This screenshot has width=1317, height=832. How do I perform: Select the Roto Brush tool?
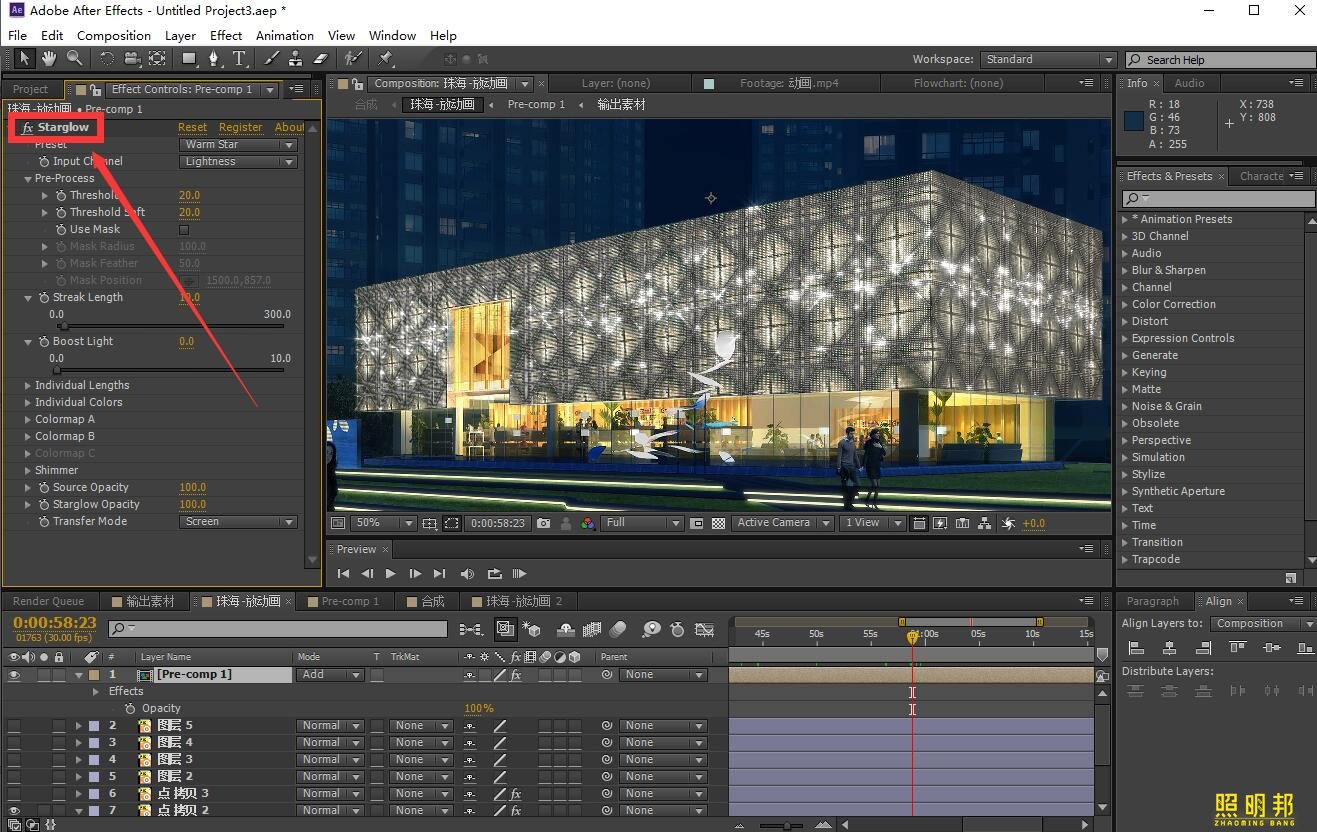353,59
